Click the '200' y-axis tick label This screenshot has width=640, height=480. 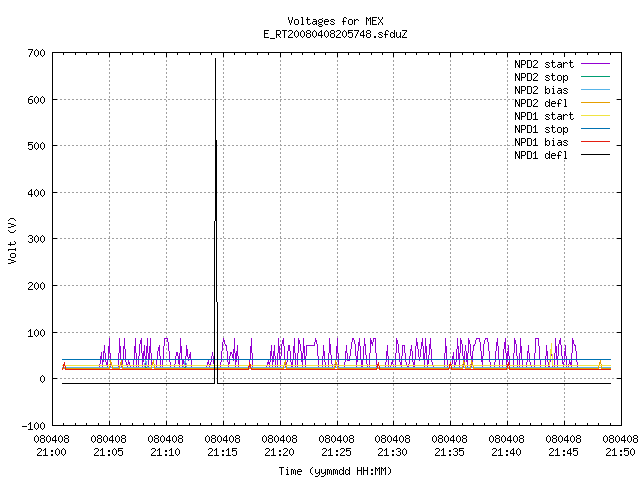pos(37,286)
